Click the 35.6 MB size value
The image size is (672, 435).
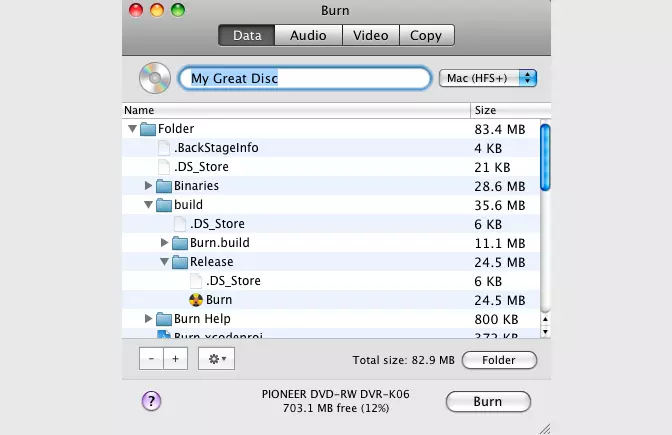pyautogui.click(x=500, y=205)
